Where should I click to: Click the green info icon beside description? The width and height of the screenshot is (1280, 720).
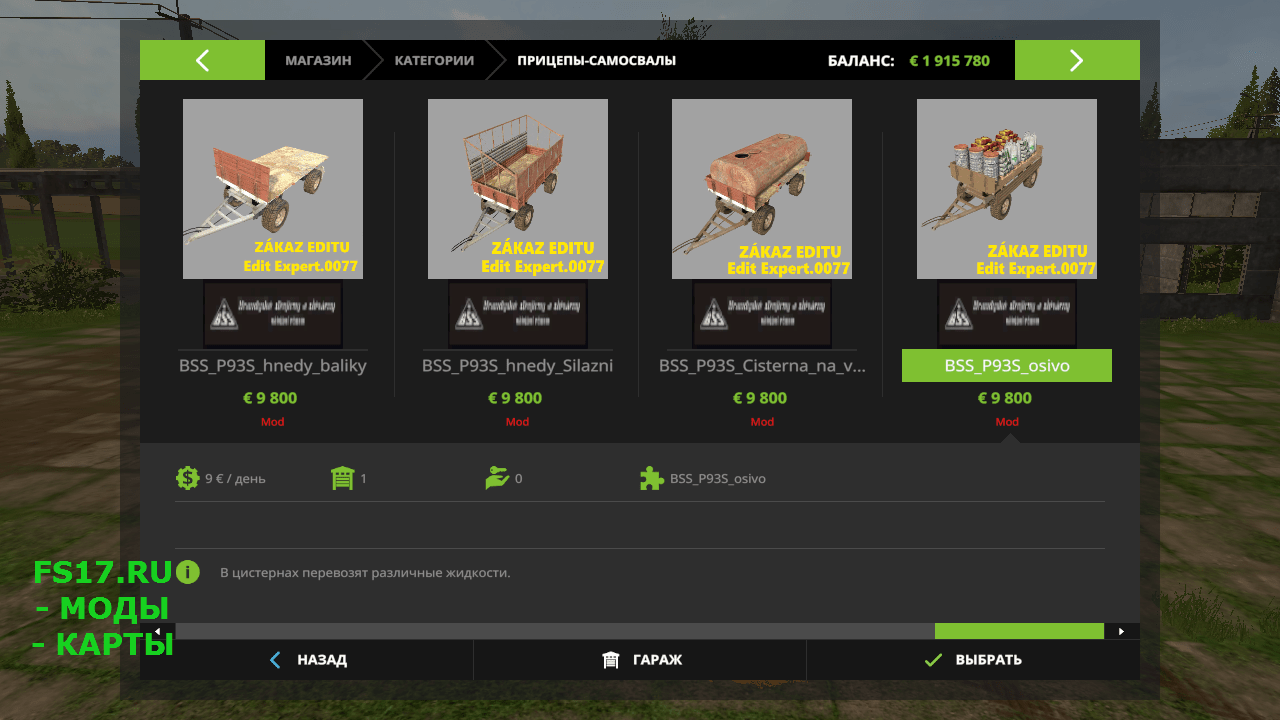point(188,573)
